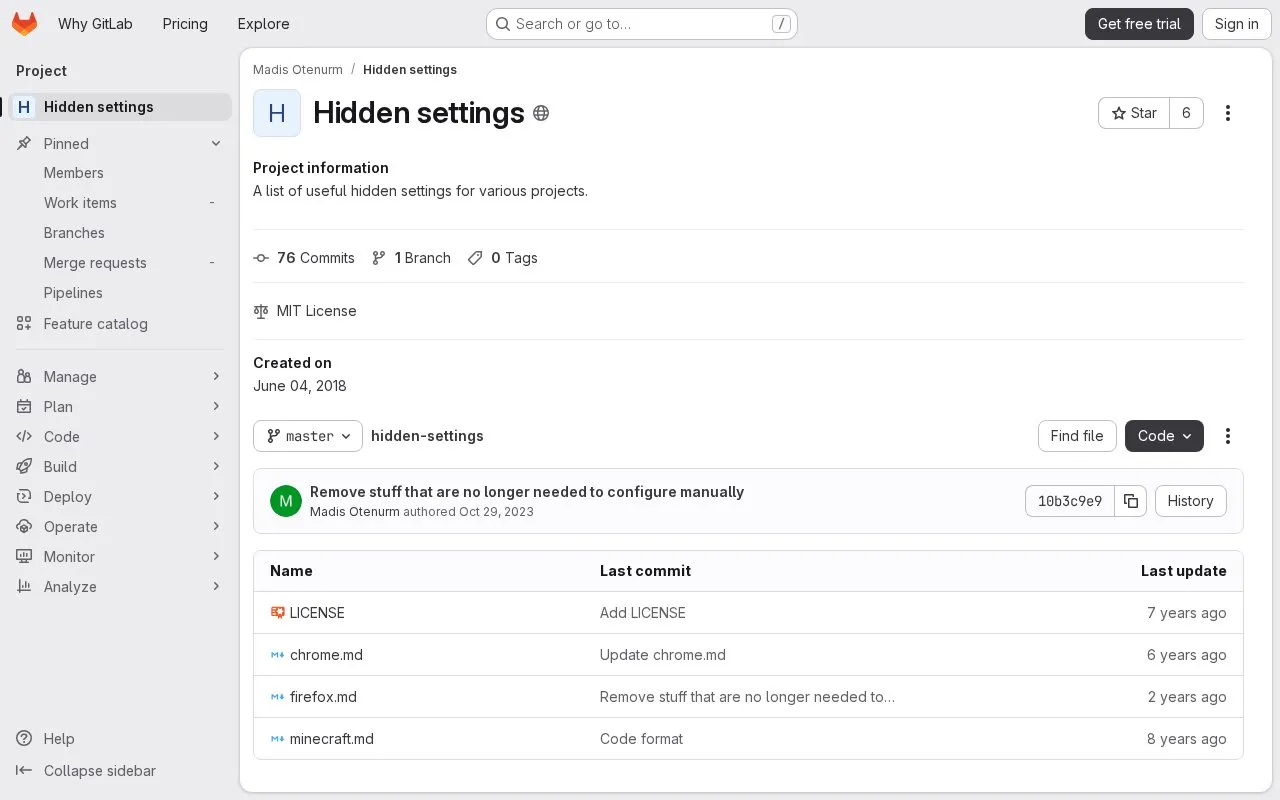Open the master branch dropdown
Viewport: 1280px width, 800px height.
308,436
